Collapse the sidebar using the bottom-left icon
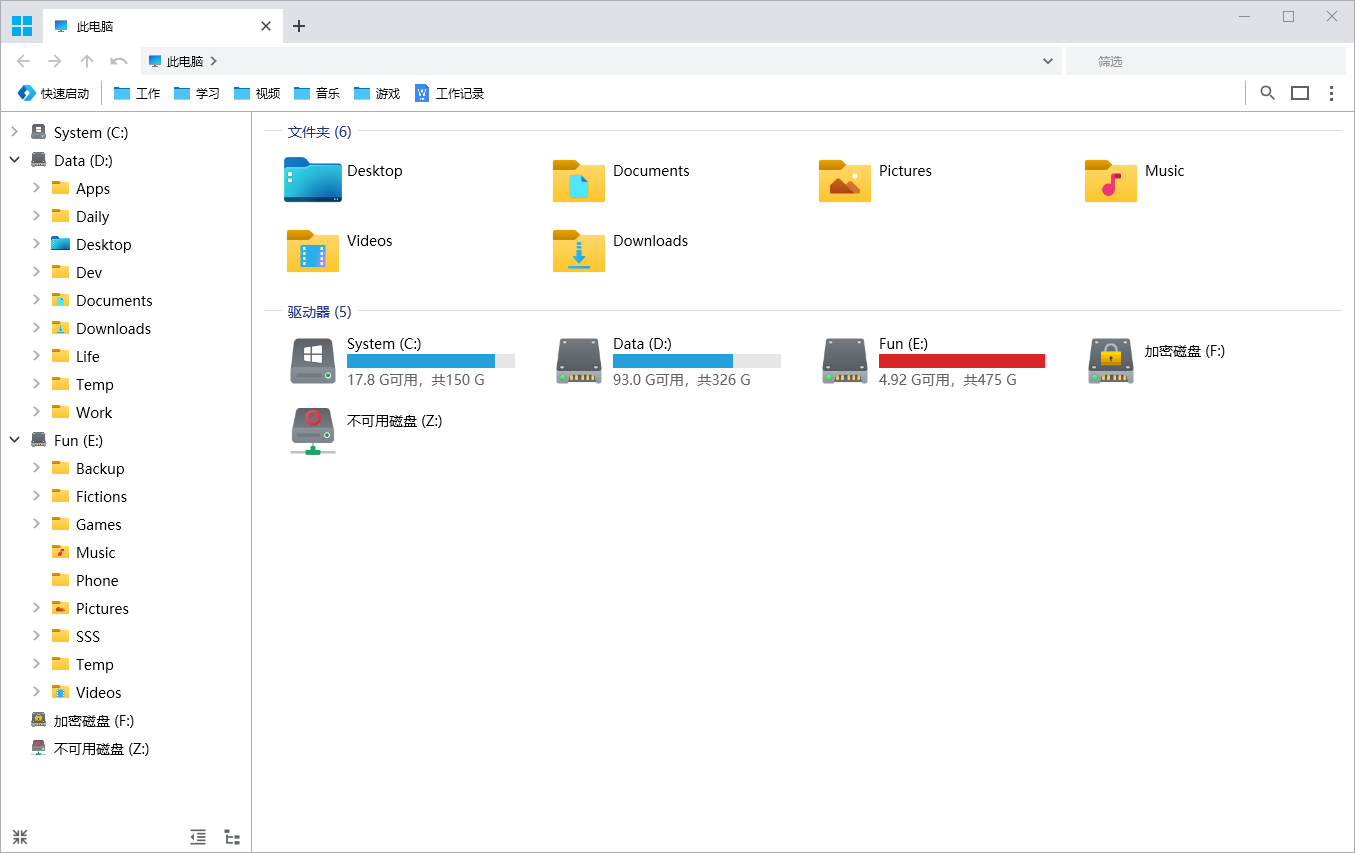This screenshot has height=853, width=1355. tap(20, 837)
